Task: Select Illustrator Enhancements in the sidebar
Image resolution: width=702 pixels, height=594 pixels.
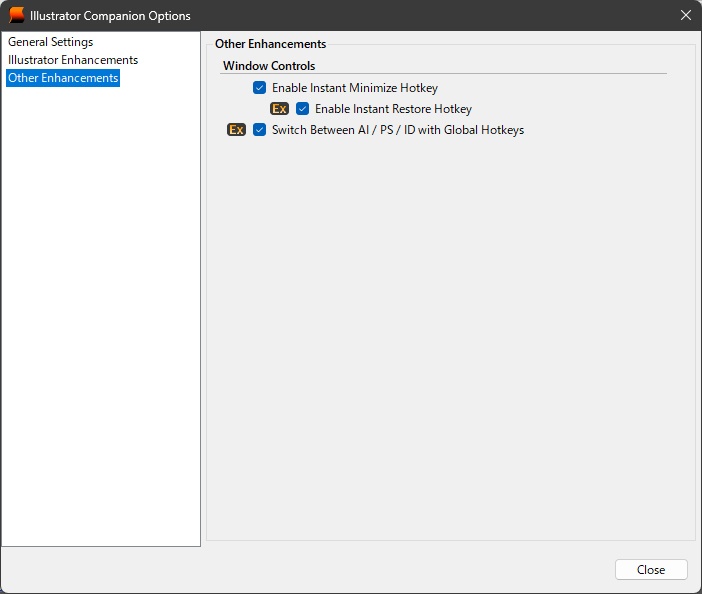Action: pos(73,60)
